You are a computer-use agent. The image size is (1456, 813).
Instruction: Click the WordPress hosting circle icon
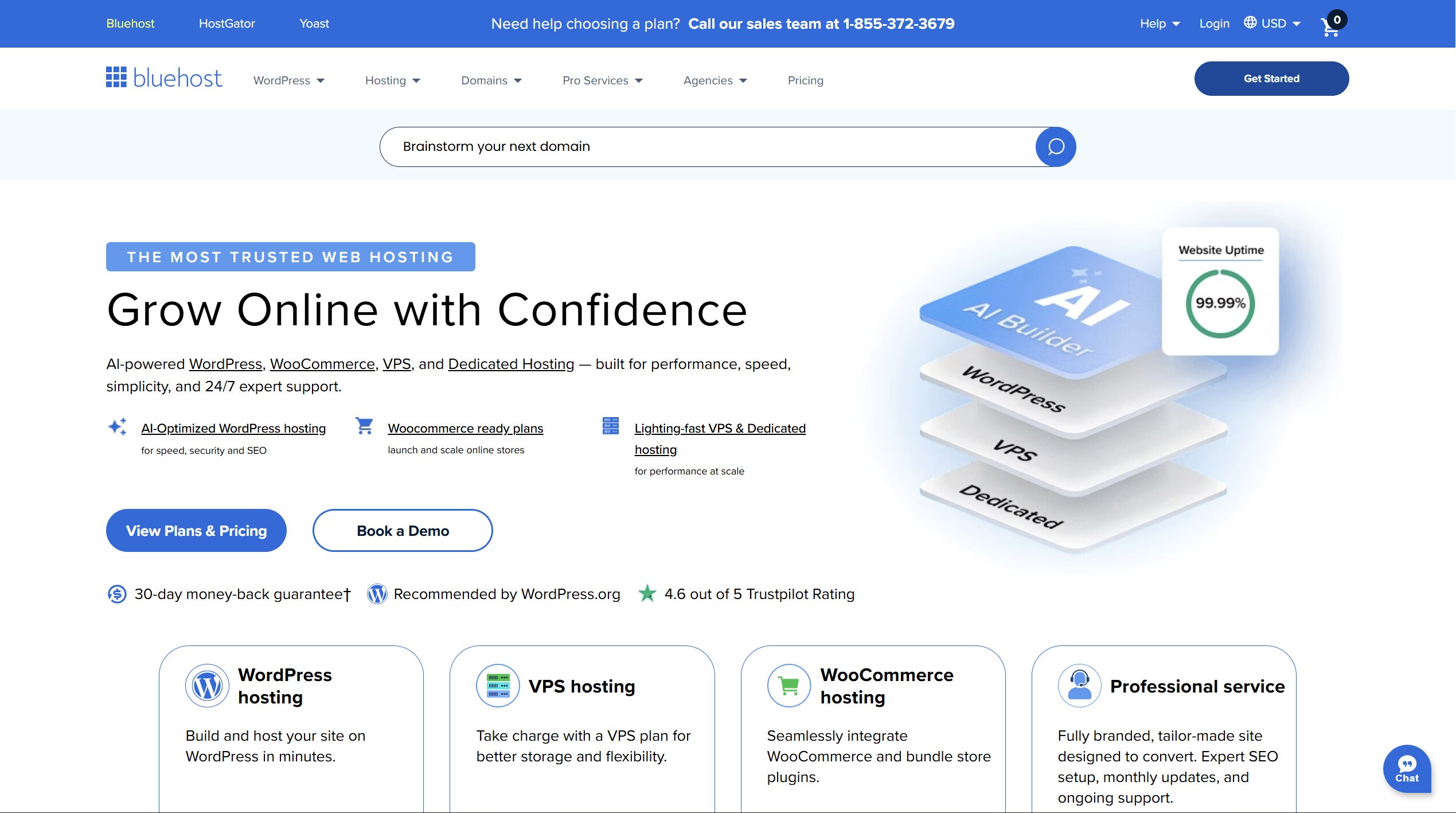[x=206, y=685]
